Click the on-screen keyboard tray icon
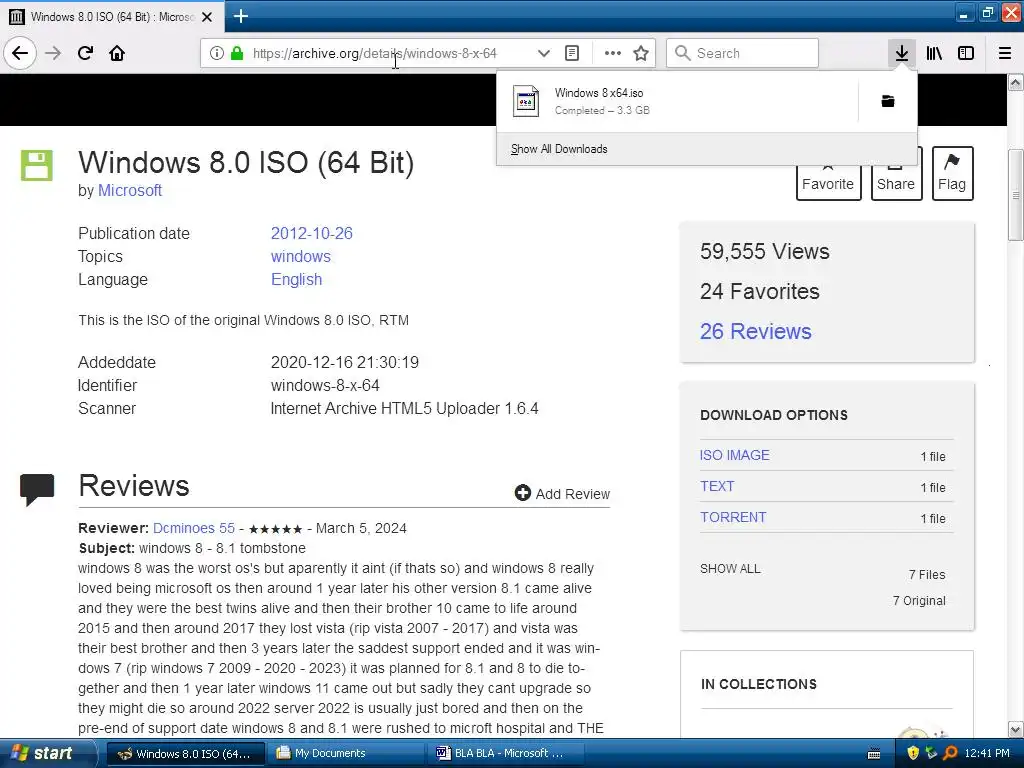 tap(874, 754)
